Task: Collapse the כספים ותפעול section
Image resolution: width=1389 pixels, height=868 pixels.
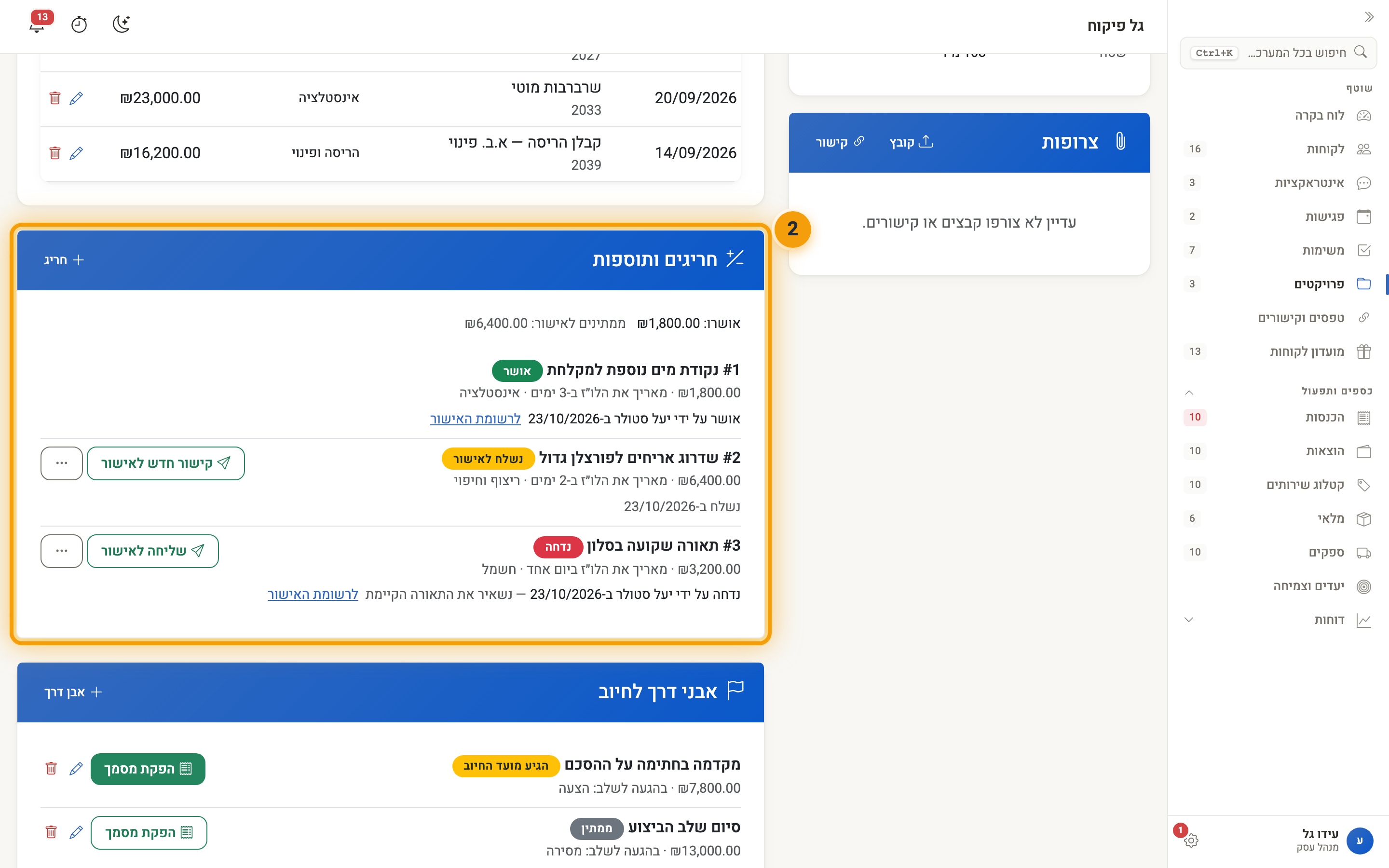Action: click(1189, 392)
